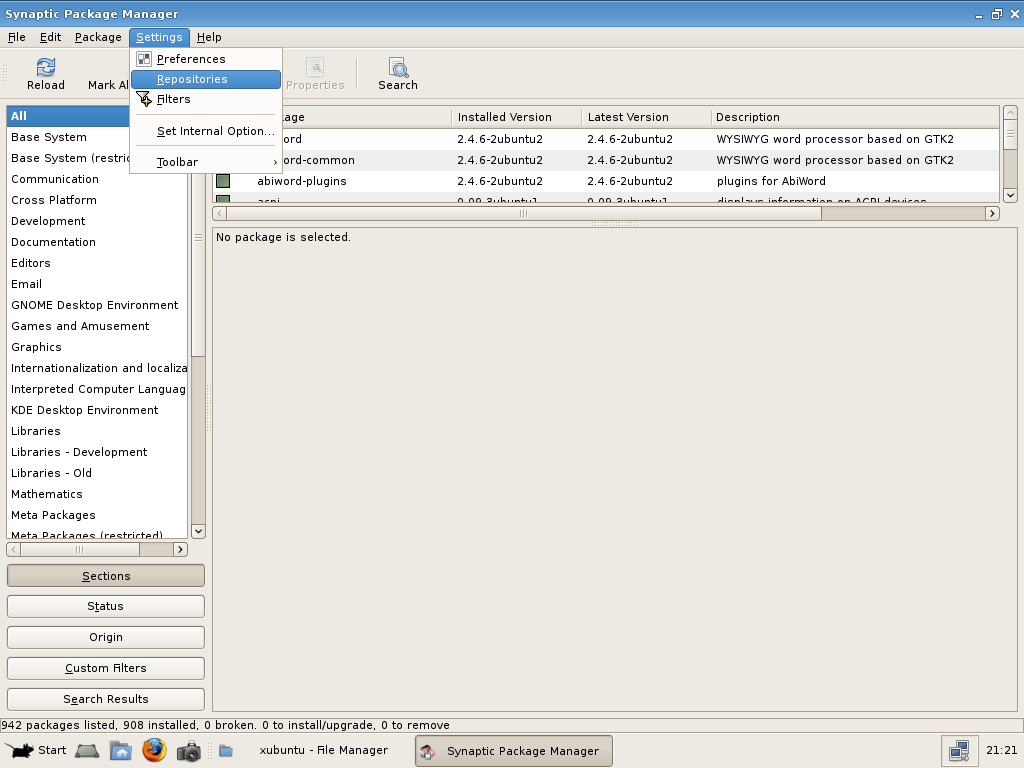Choose Set Internal Option... menu entry
1024x768 pixels.
click(206, 131)
